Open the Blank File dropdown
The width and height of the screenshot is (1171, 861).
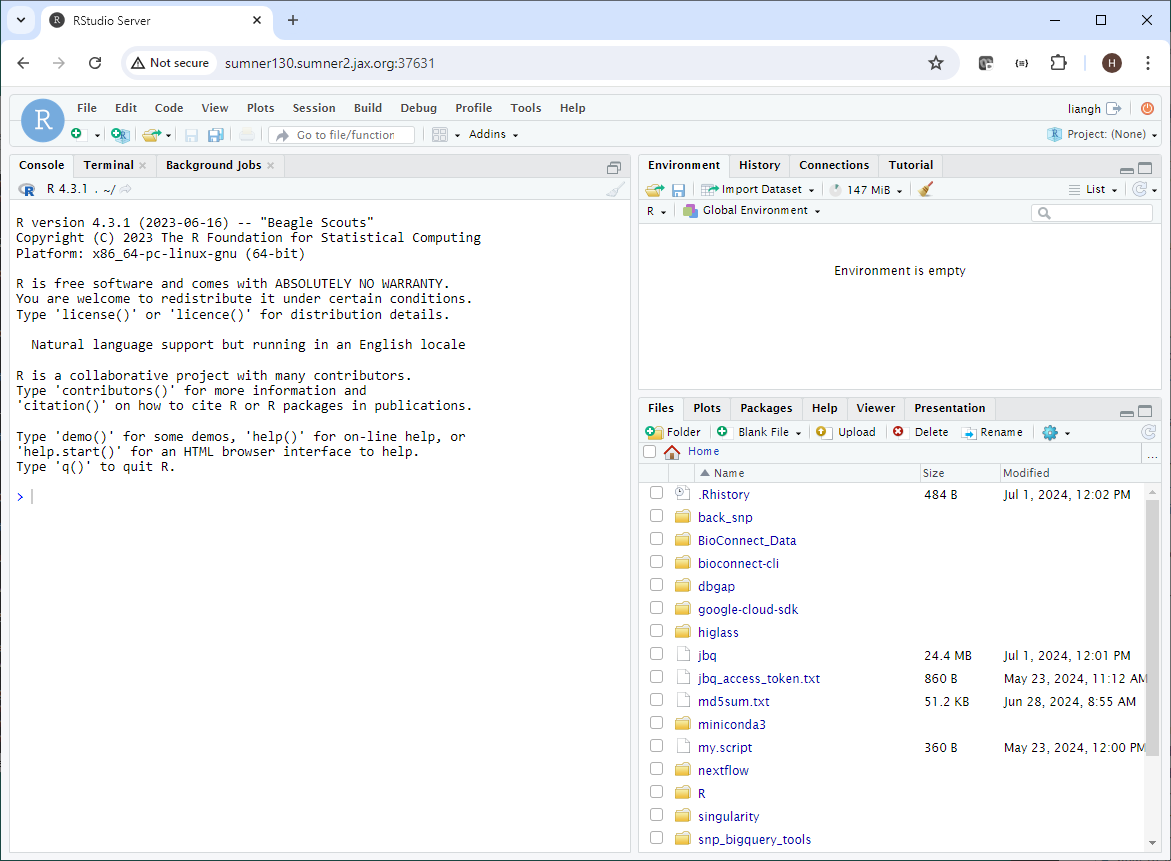click(x=762, y=431)
